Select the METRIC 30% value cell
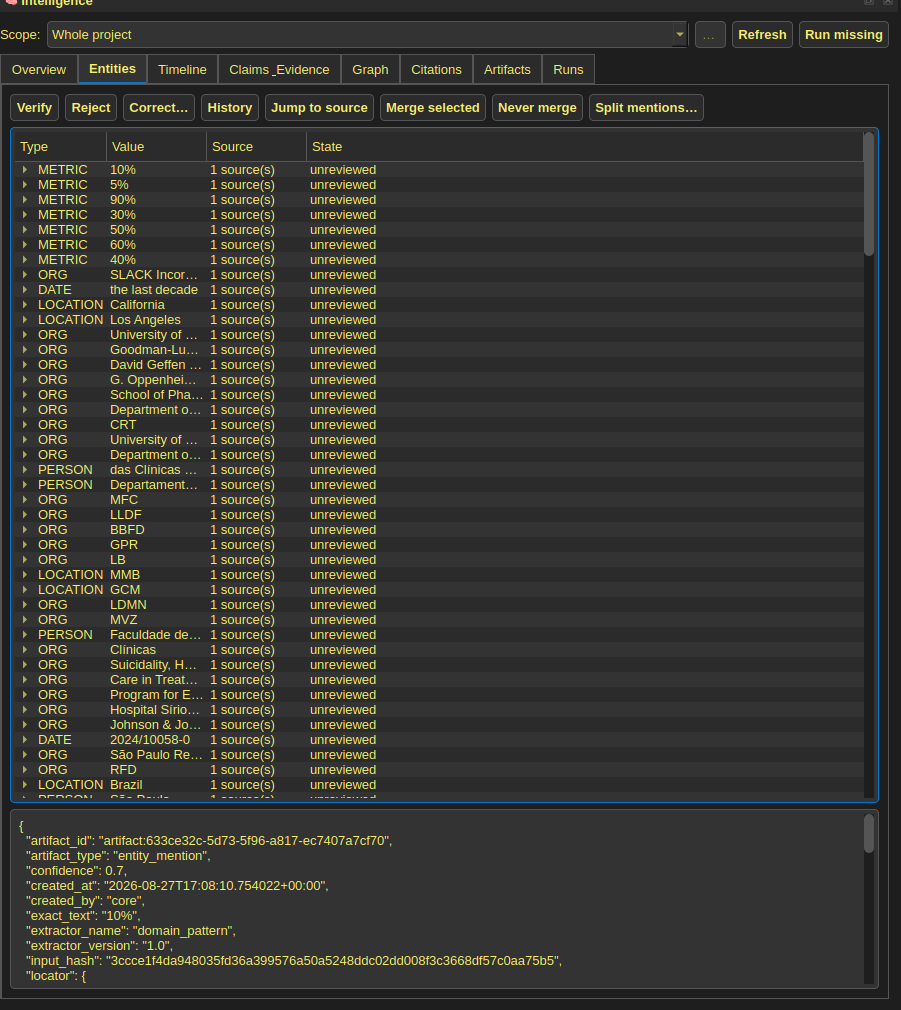 click(x=123, y=214)
